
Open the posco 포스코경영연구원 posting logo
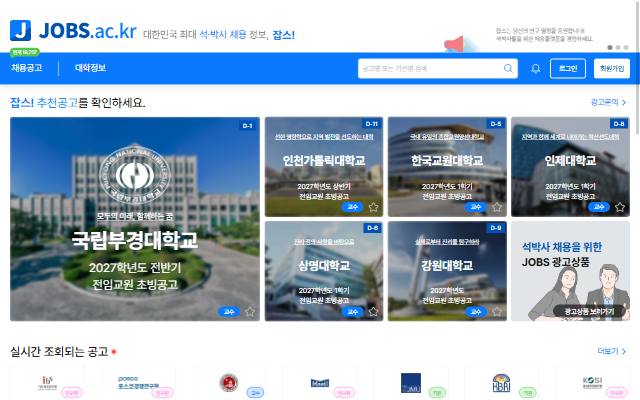tap(139, 383)
